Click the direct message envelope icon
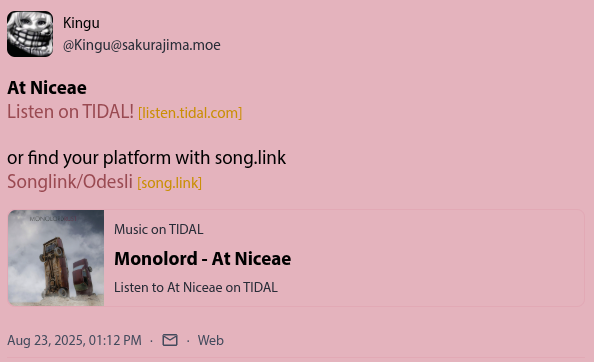This screenshot has width=594, height=362. (170, 340)
